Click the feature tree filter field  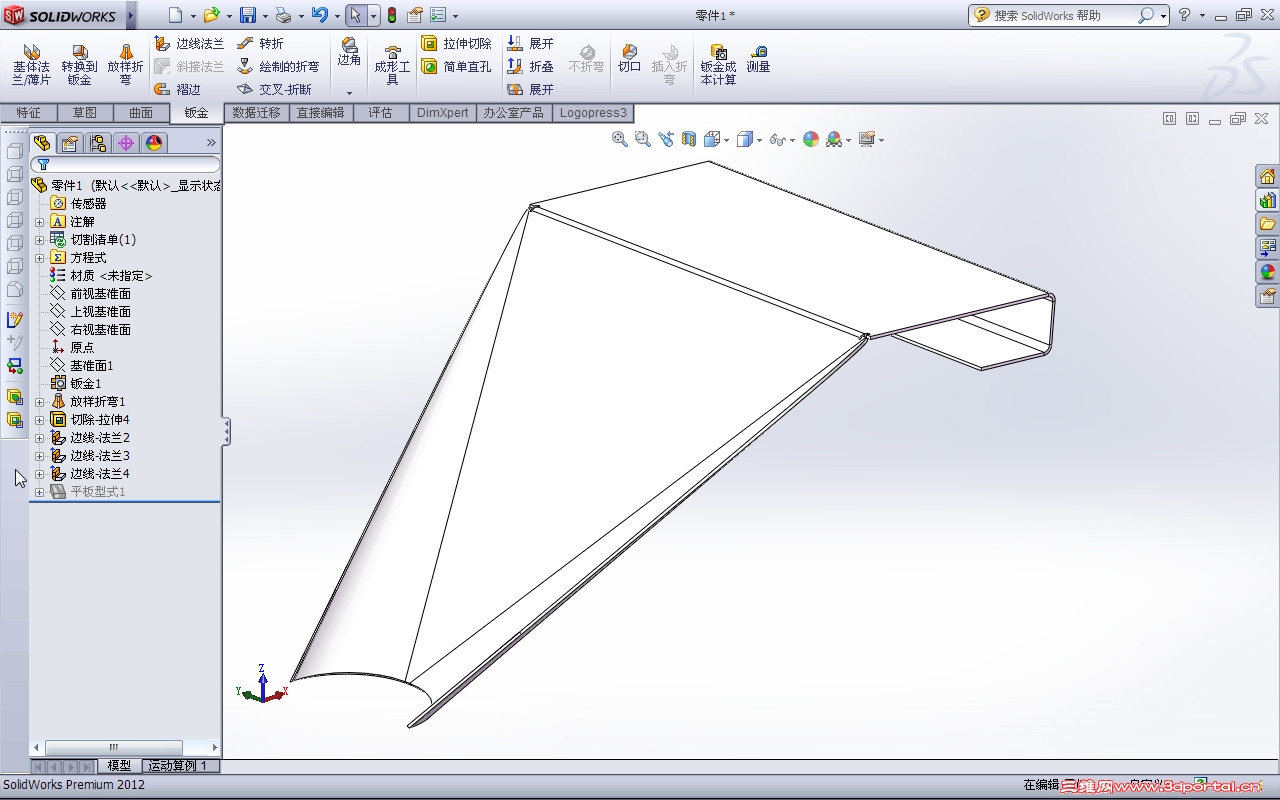pos(126,165)
